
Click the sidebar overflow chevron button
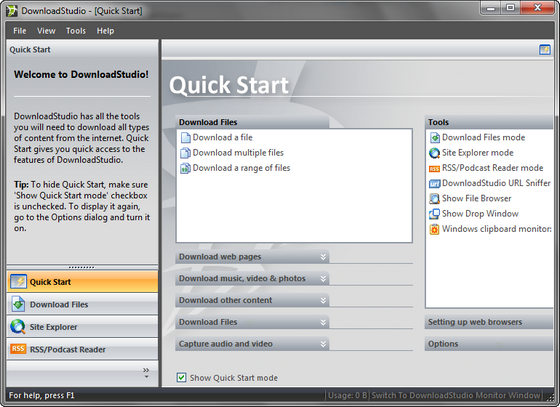pos(146,373)
